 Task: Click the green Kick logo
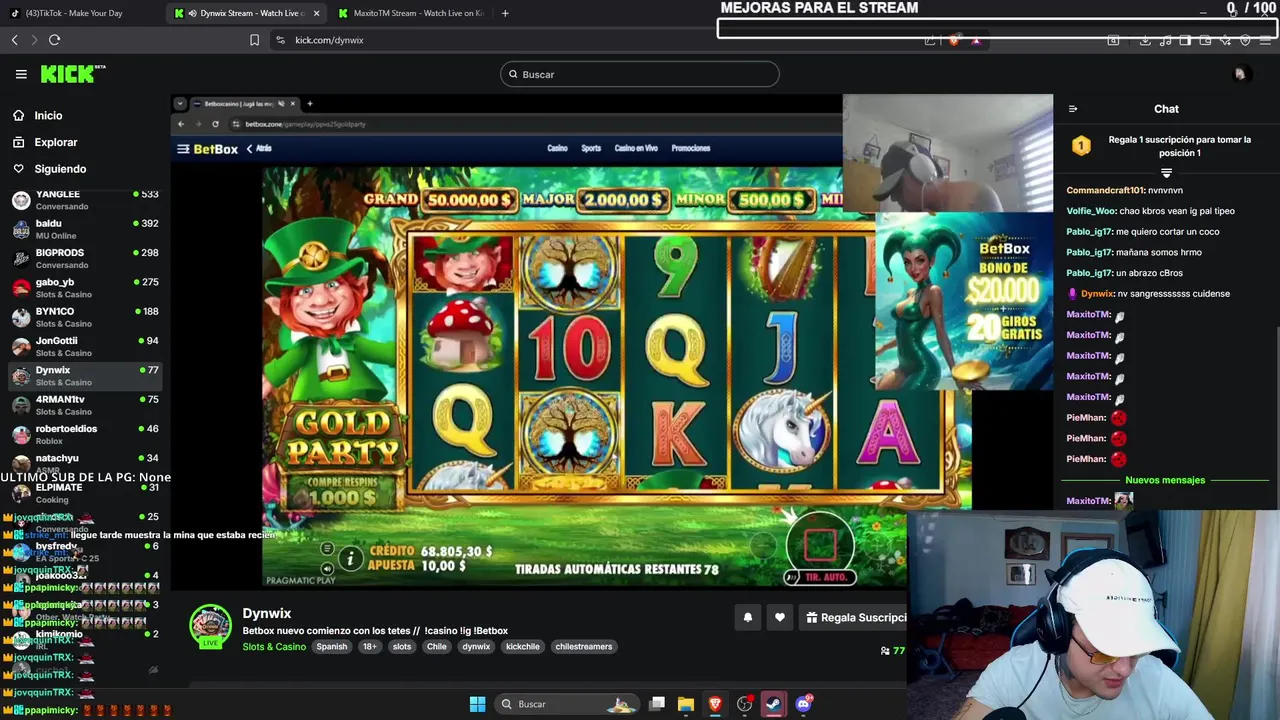(73, 74)
